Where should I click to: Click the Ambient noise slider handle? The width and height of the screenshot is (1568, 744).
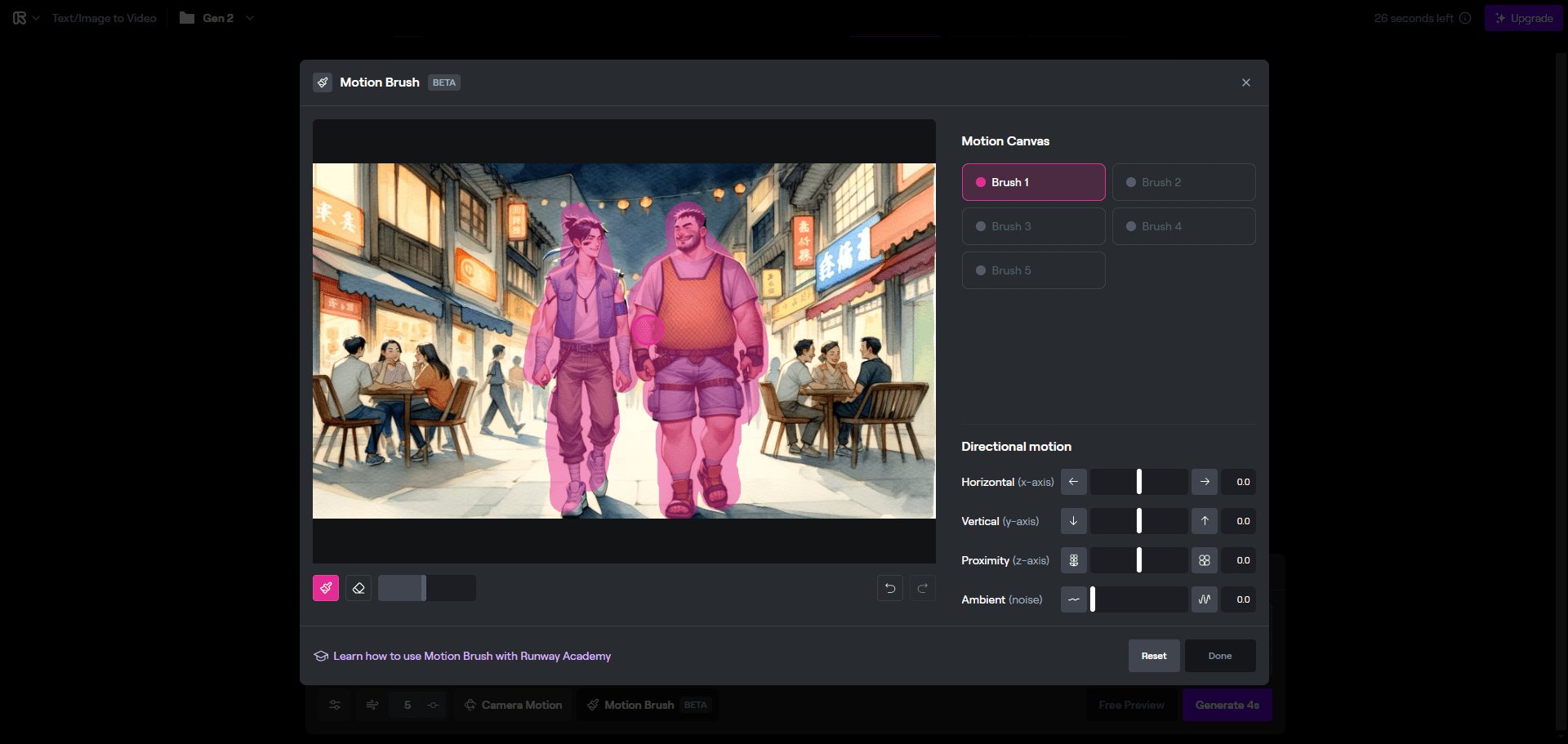click(x=1093, y=599)
